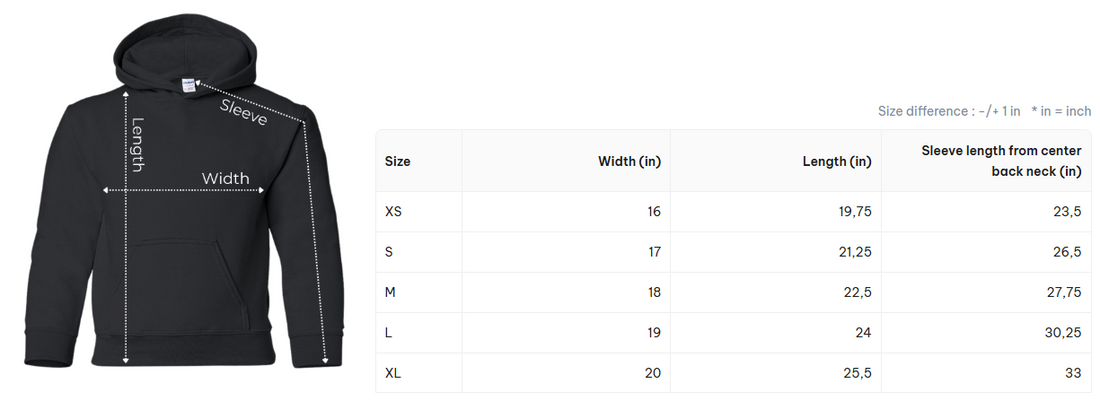Select the XL size row label

[393, 373]
